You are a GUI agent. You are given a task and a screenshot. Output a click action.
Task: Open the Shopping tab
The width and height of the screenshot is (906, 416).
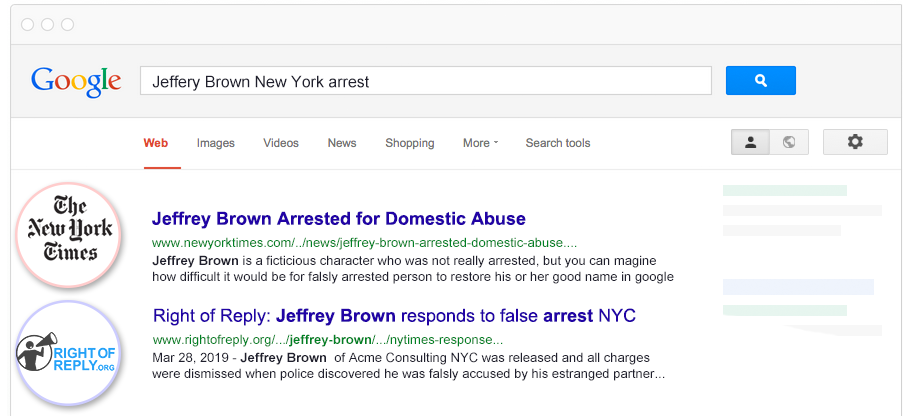pyautogui.click(x=410, y=143)
